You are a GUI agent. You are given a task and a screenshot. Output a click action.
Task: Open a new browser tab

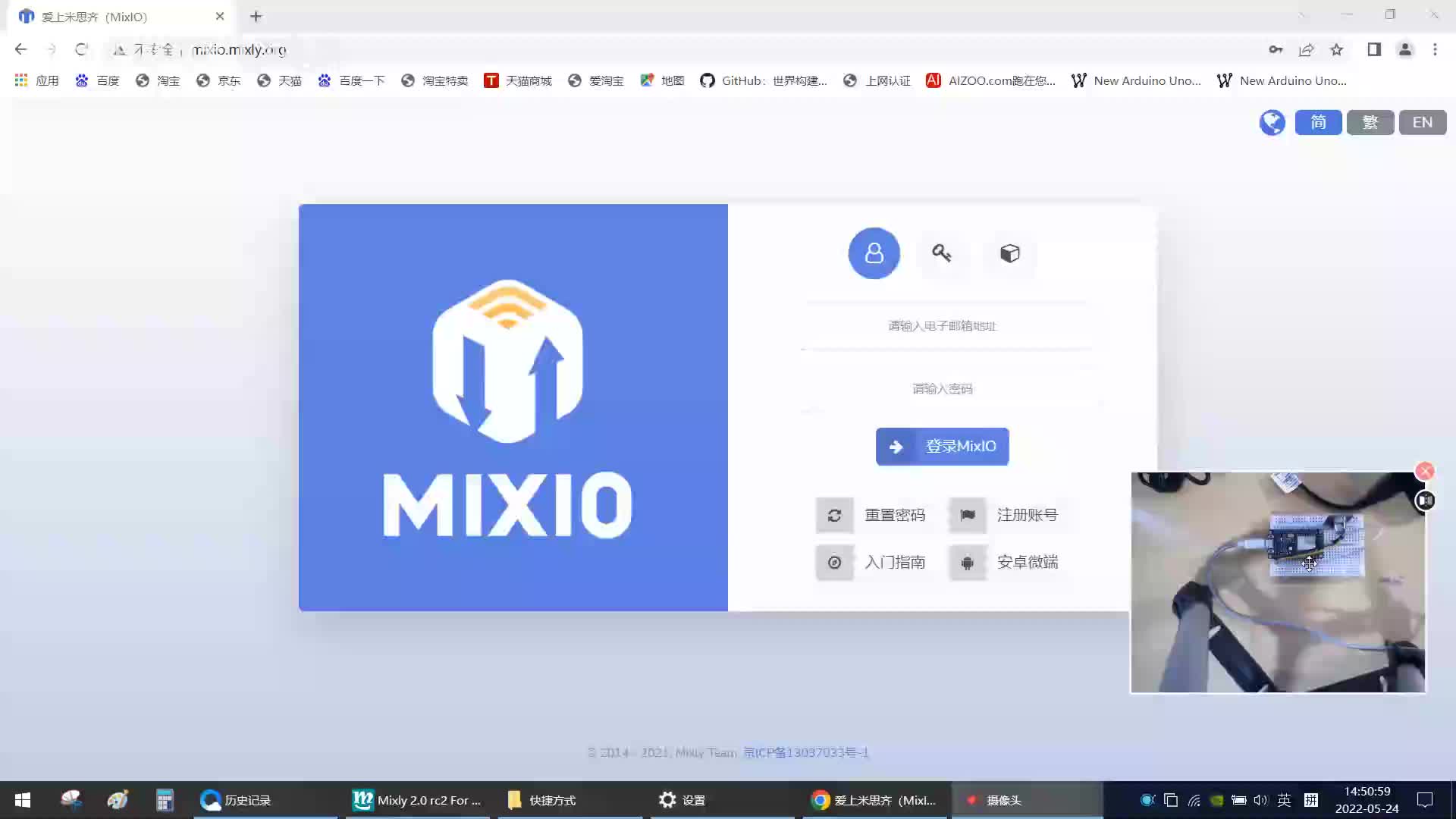tap(256, 16)
